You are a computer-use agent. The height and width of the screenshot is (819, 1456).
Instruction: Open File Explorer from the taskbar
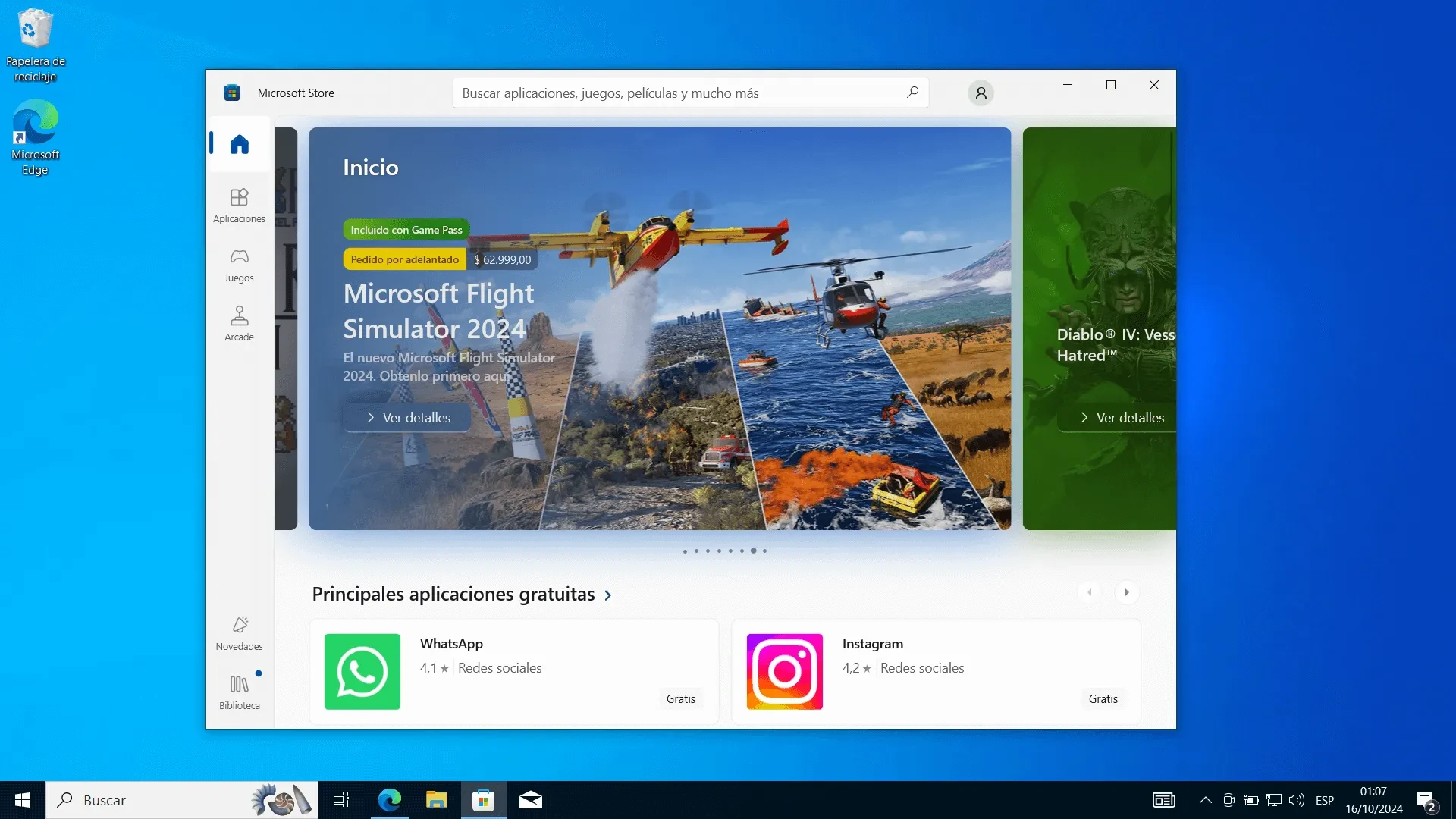pyautogui.click(x=437, y=800)
